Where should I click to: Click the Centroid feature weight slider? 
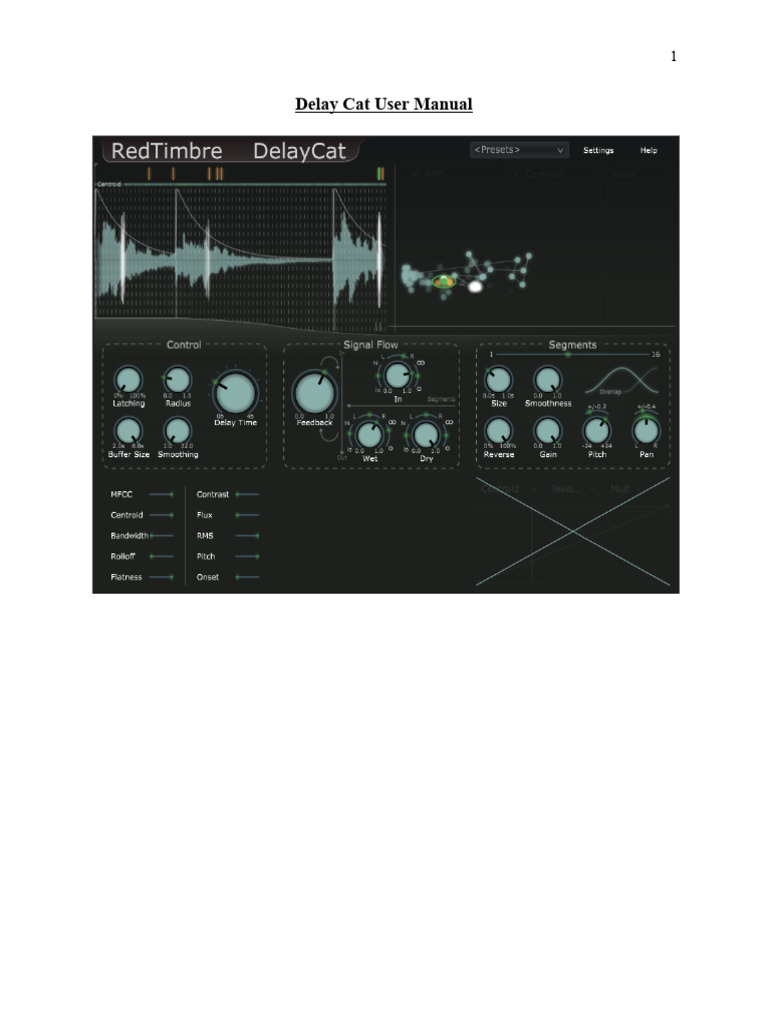(x=161, y=515)
